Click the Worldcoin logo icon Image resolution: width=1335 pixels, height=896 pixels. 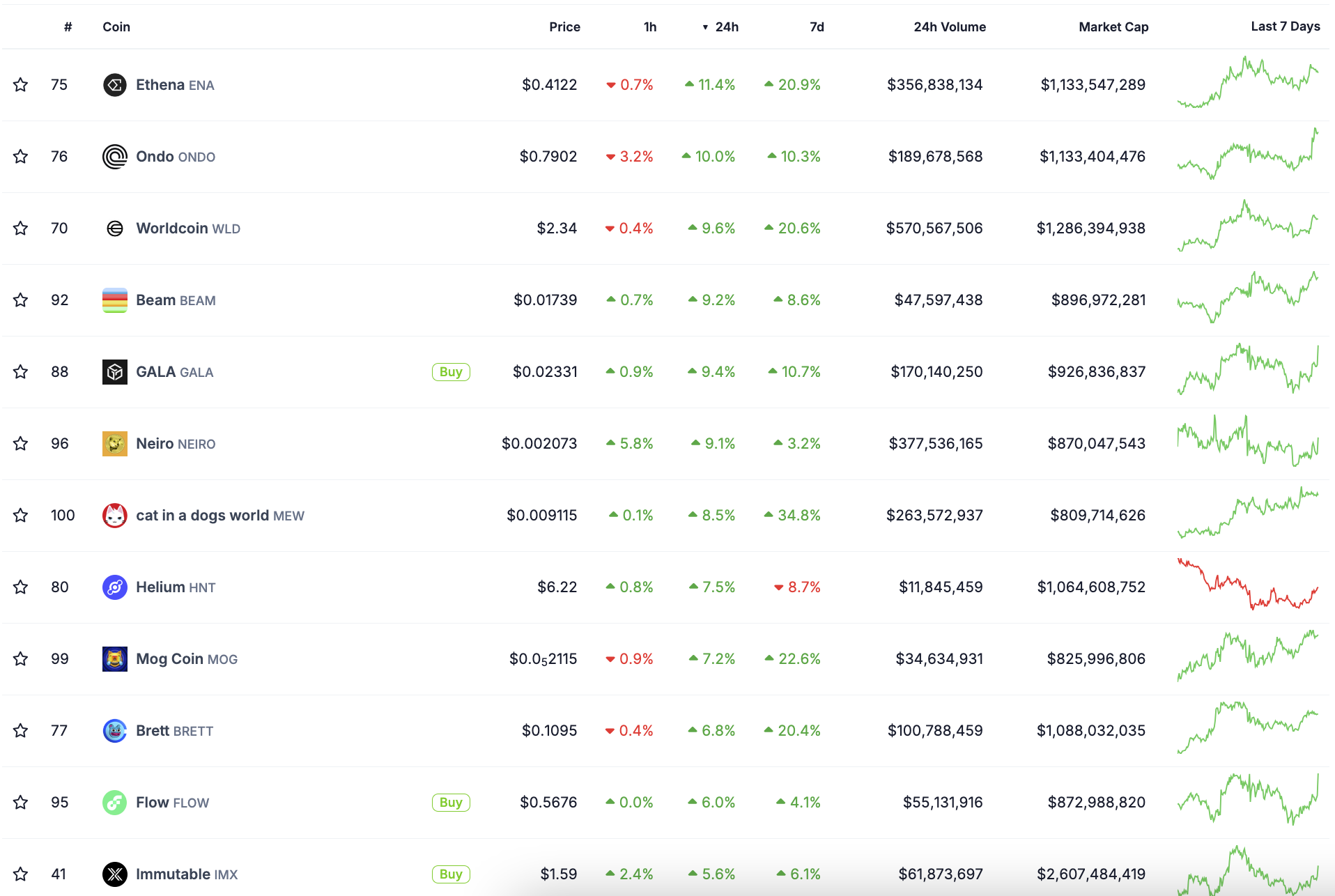[115, 229]
